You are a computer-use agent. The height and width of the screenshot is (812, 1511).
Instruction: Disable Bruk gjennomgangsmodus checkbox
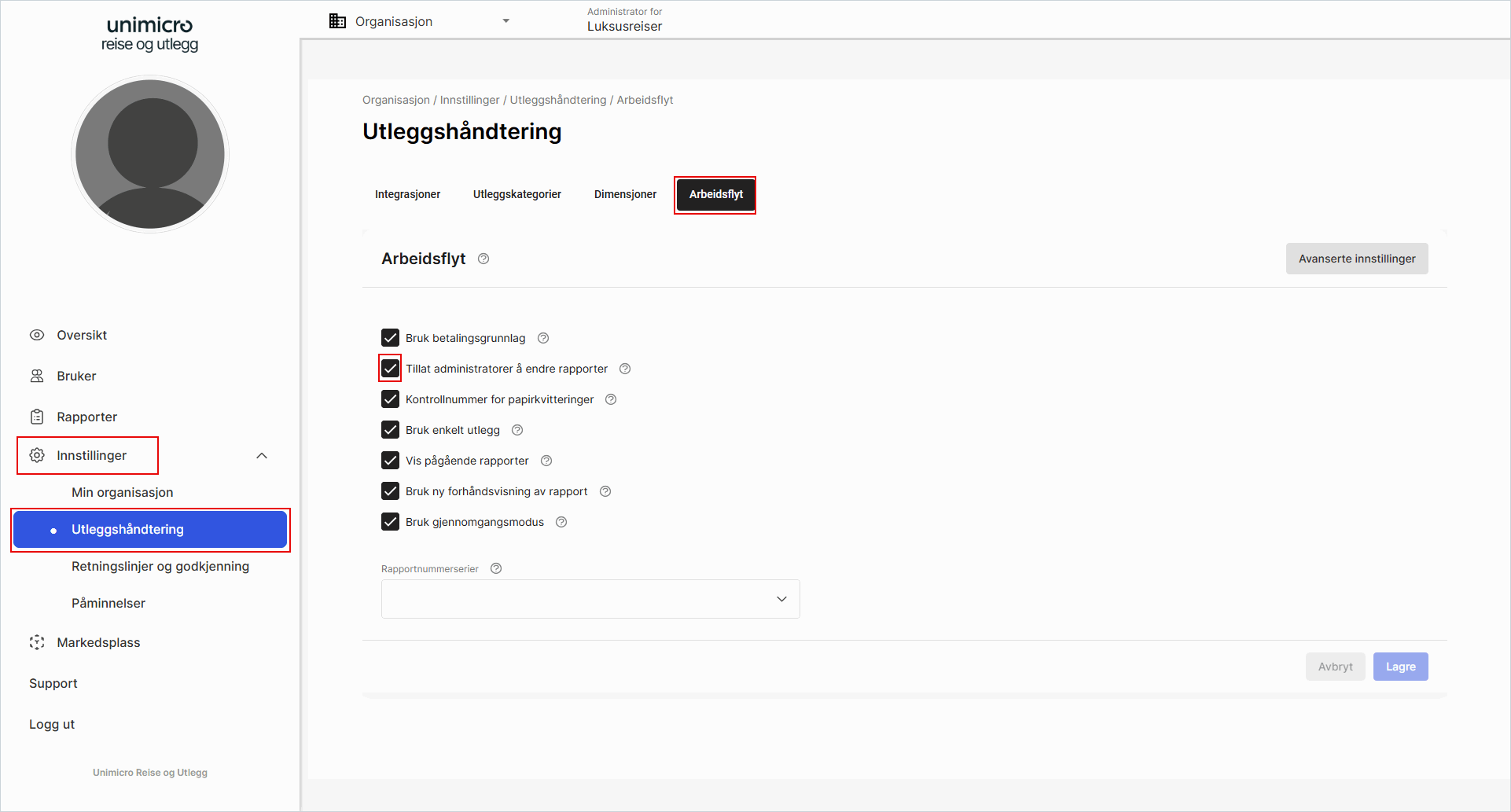point(390,522)
